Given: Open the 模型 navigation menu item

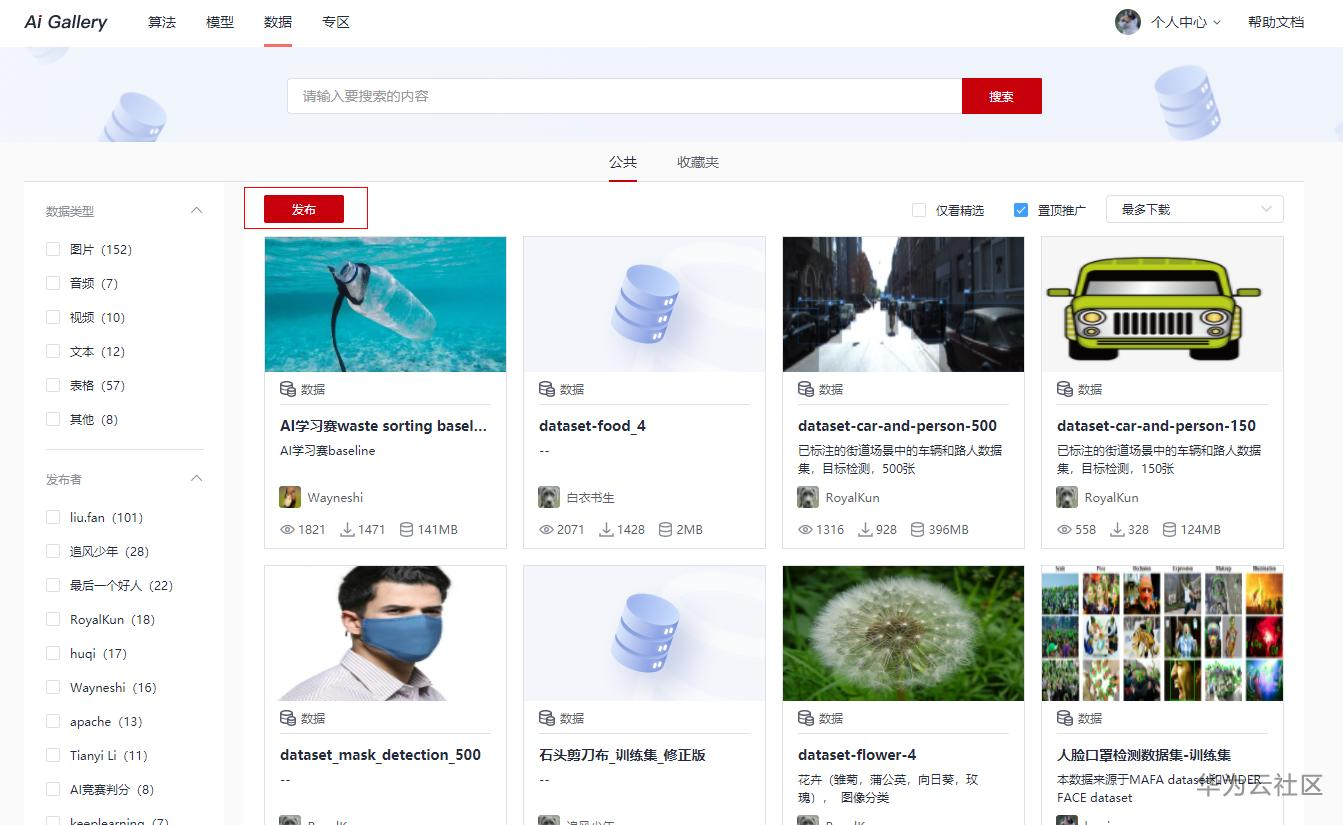Looking at the screenshot, I should click(x=220, y=22).
